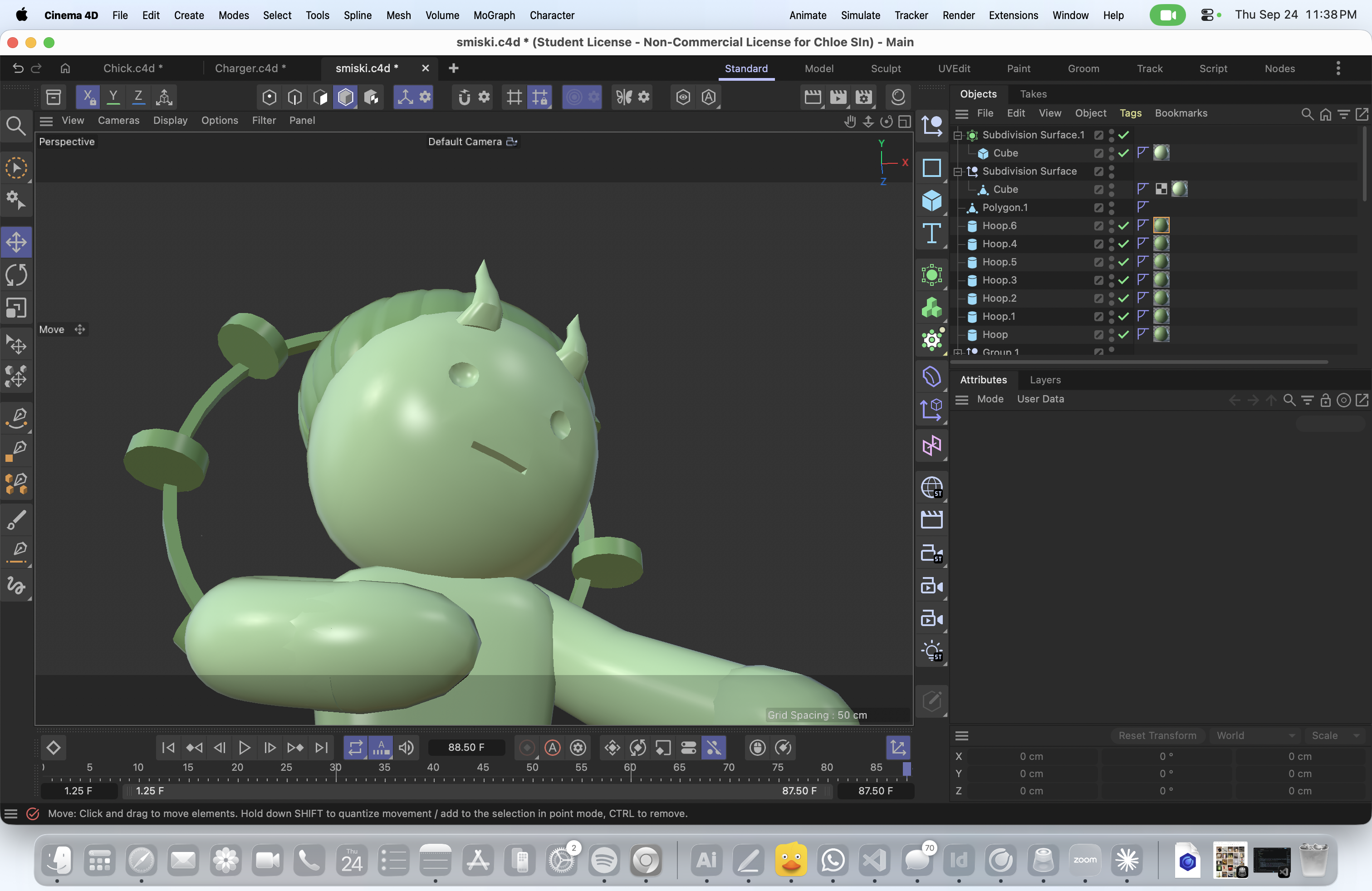Open viewport hamburger menu
Image resolution: width=1372 pixels, height=891 pixels.
point(46,121)
